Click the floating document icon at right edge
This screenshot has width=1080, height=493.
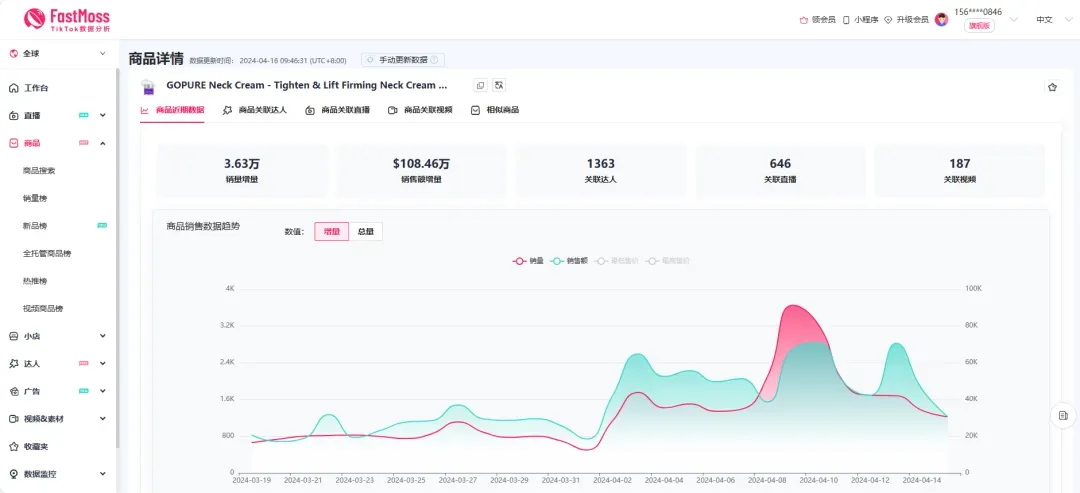(x=1063, y=415)
